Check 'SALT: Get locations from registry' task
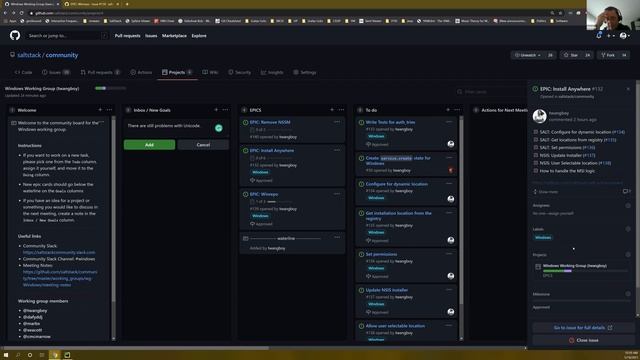 (x=536, y=140)
